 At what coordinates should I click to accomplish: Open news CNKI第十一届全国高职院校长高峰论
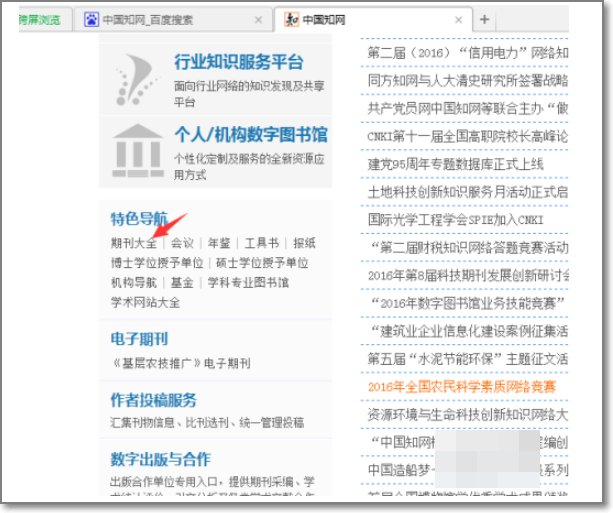click(x=468, y=136)
